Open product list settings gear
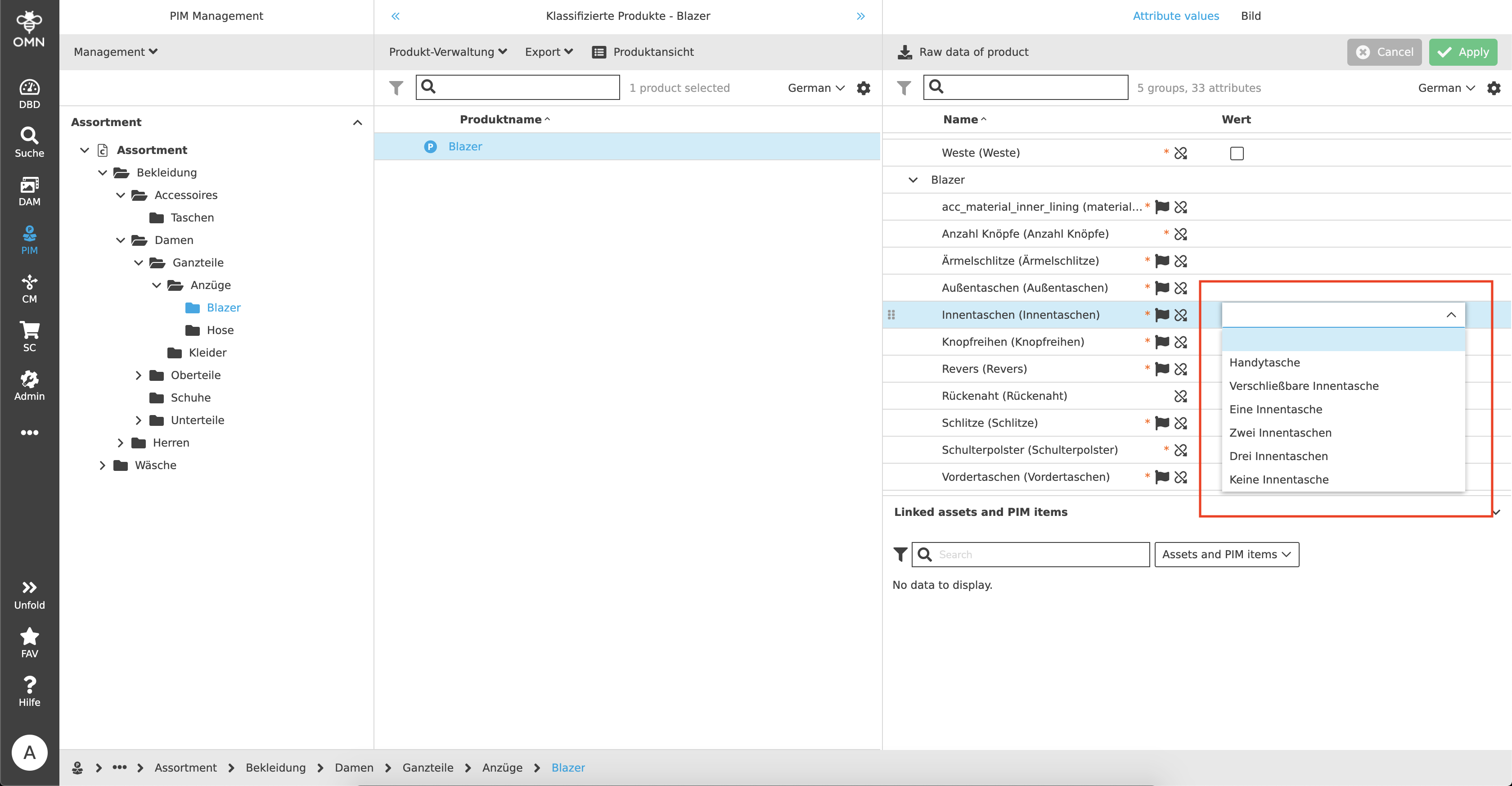Image resolution: width=1512 pixels, height=786 pixels. coord(864,88)
